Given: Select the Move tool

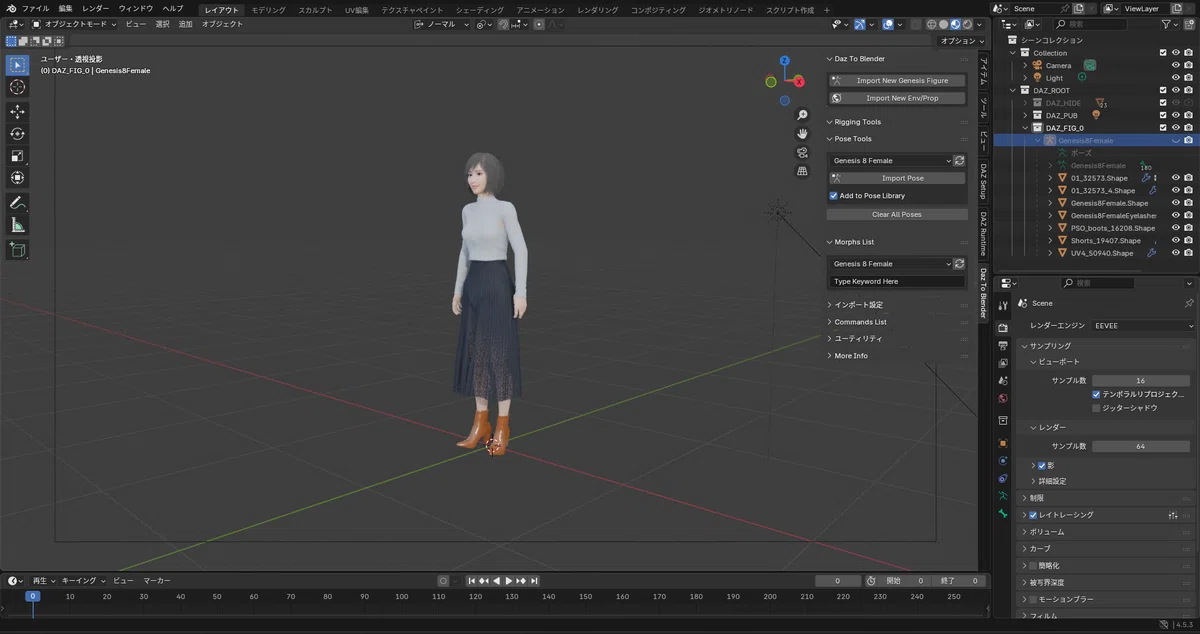Looking at the screenshot, I should click(x=17, y=112).
